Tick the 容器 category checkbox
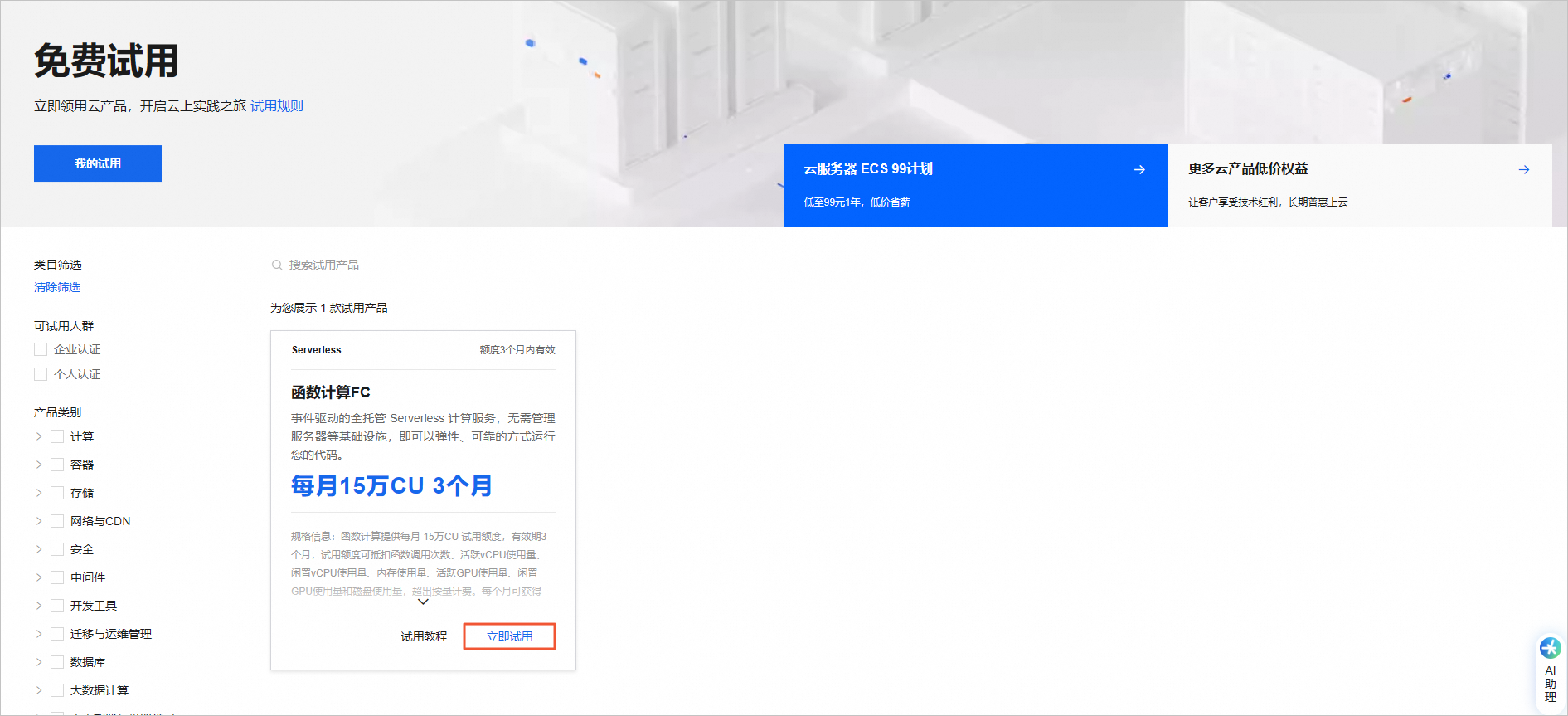Screen dimensions: 1568x716 coord(57,465)
